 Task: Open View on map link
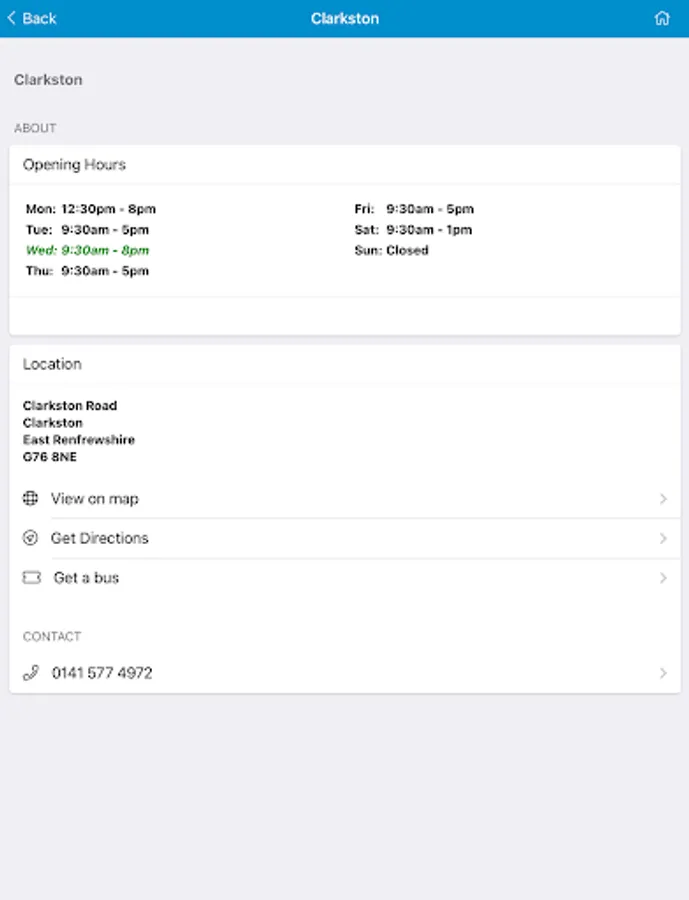95,499
